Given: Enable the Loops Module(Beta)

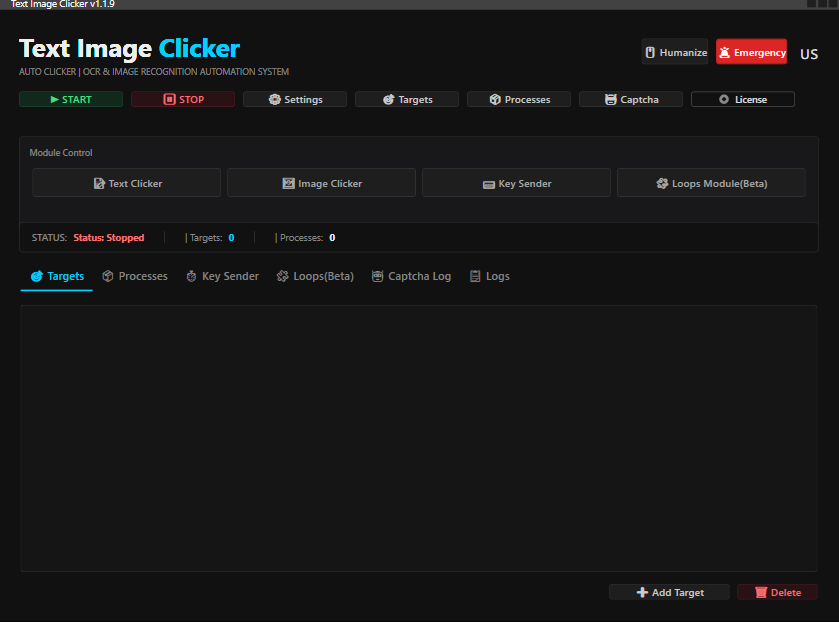Looking at the screenshot, I should (711, 183).
